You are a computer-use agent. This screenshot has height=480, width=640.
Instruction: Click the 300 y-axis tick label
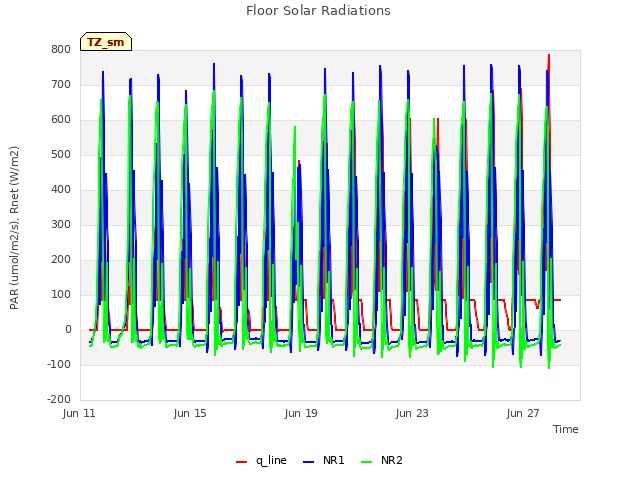coord(61,224)
